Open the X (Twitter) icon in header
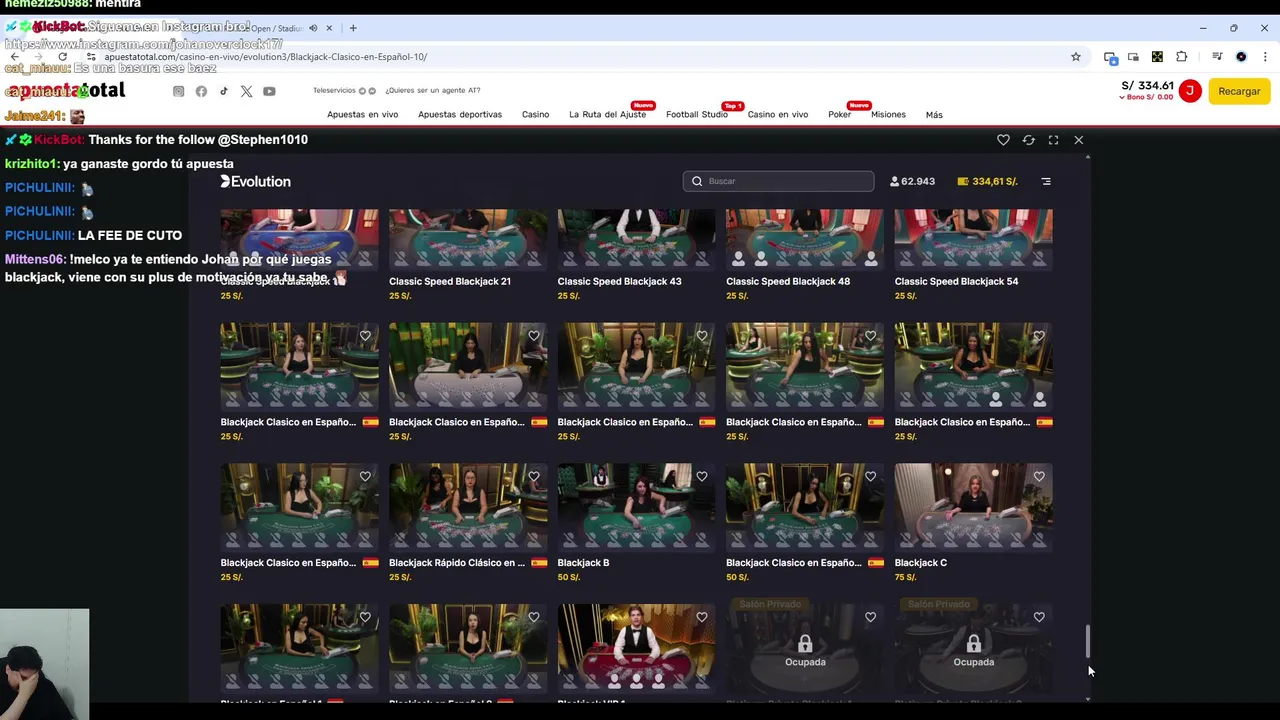The image size is (1280, 720). pyautogui.click(x=246, y=91)
